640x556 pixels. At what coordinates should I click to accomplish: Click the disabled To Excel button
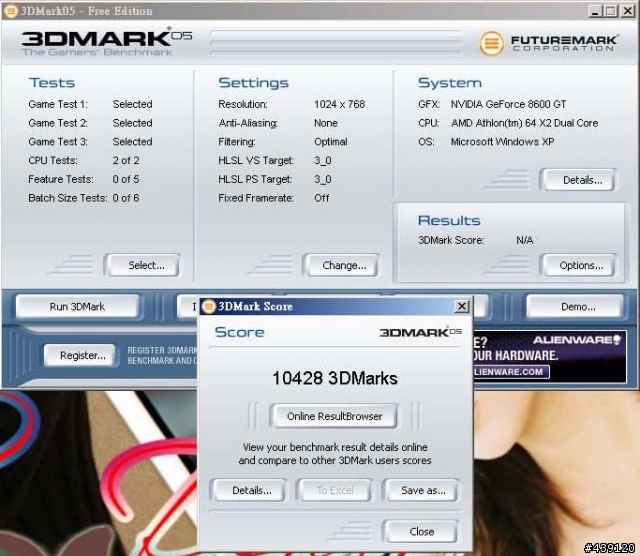(x=335, y=490)
